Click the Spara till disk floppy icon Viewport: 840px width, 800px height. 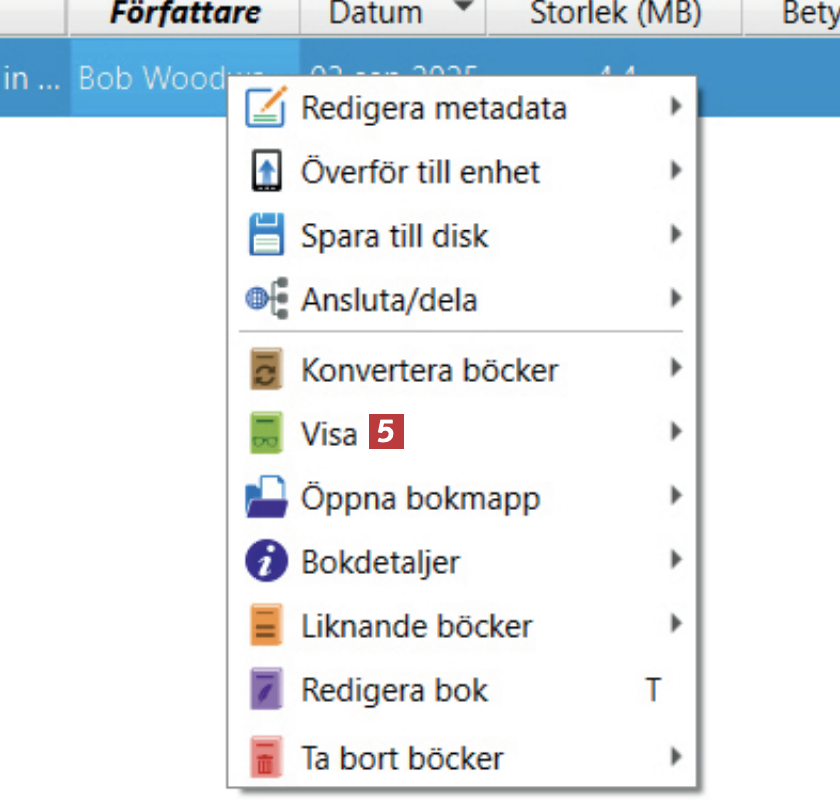coord(266,236)
